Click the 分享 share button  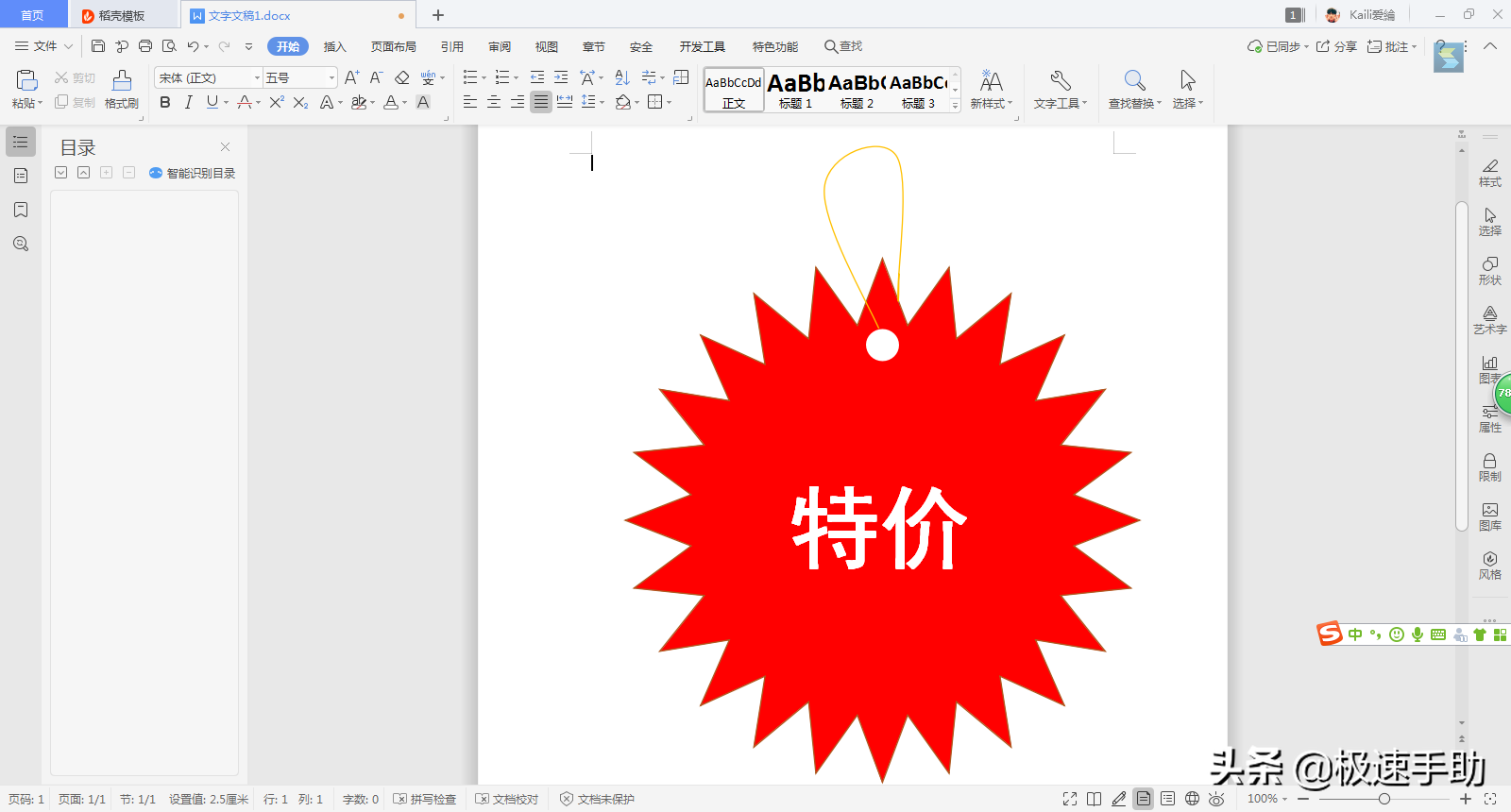1336,46
